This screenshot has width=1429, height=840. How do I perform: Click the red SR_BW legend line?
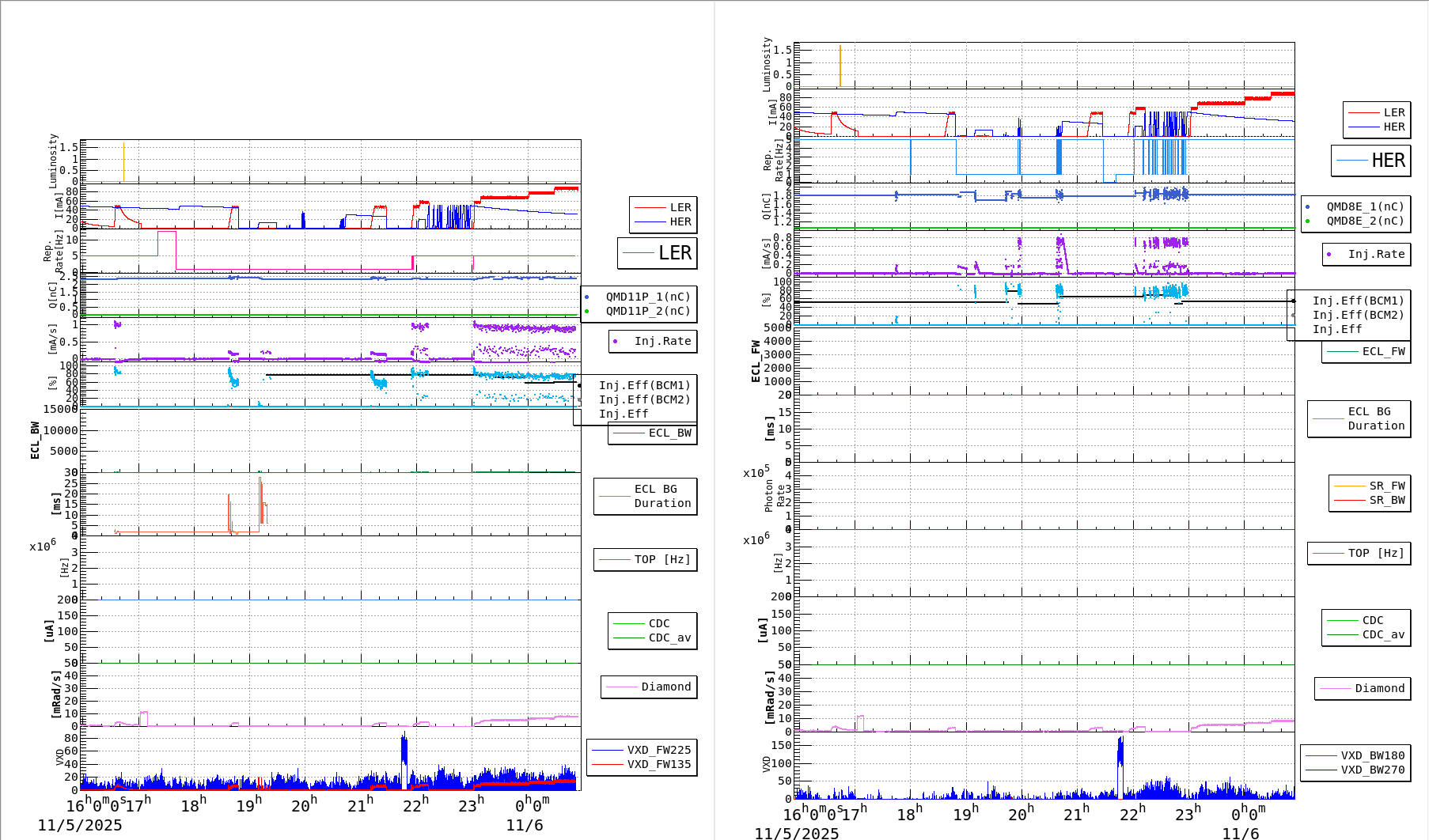pos(1349,500)
